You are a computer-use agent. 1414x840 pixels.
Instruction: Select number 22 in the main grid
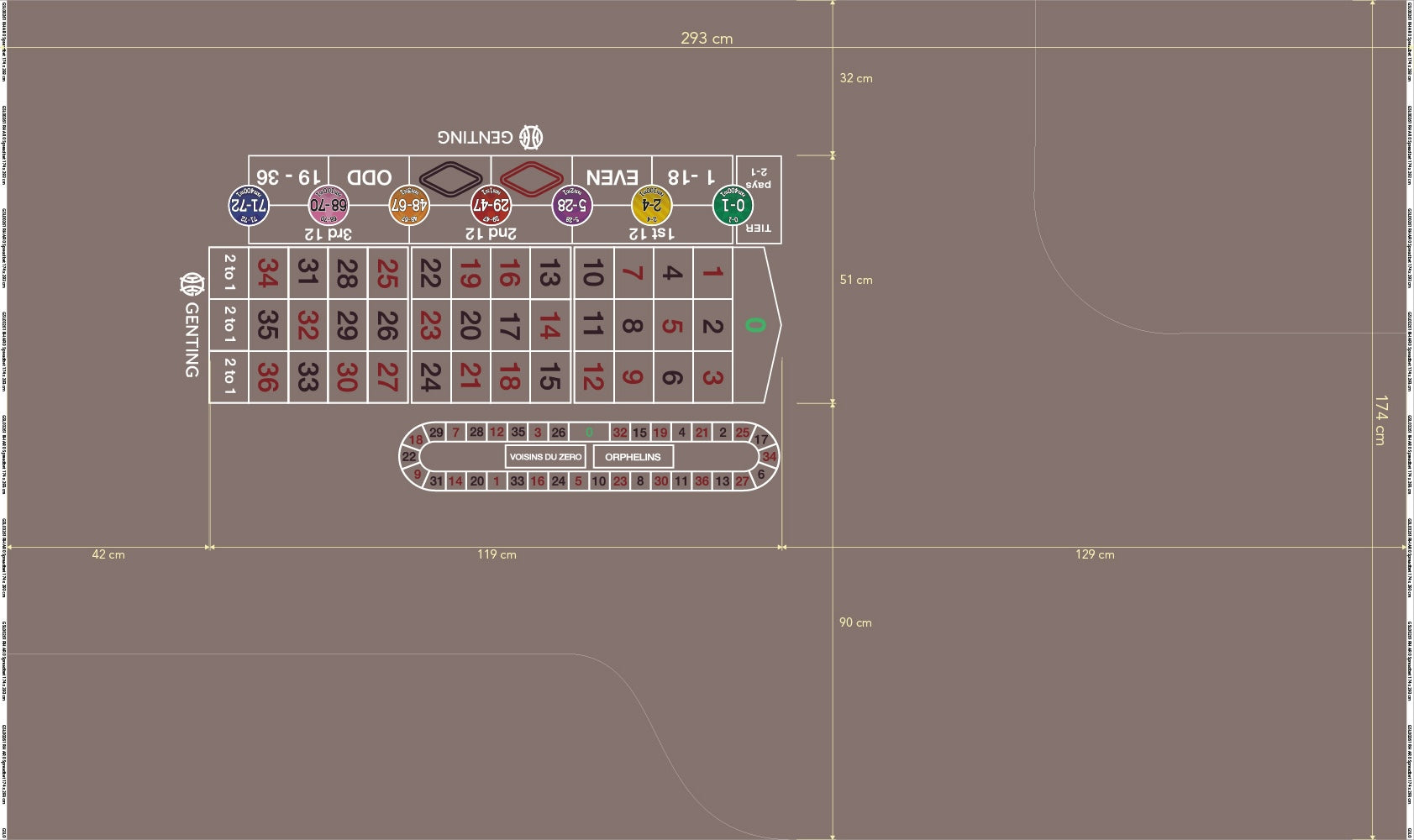(429, 273)
